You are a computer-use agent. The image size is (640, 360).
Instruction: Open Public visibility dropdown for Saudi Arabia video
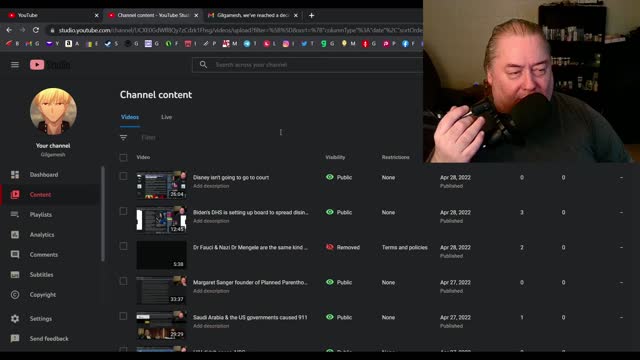339,317
